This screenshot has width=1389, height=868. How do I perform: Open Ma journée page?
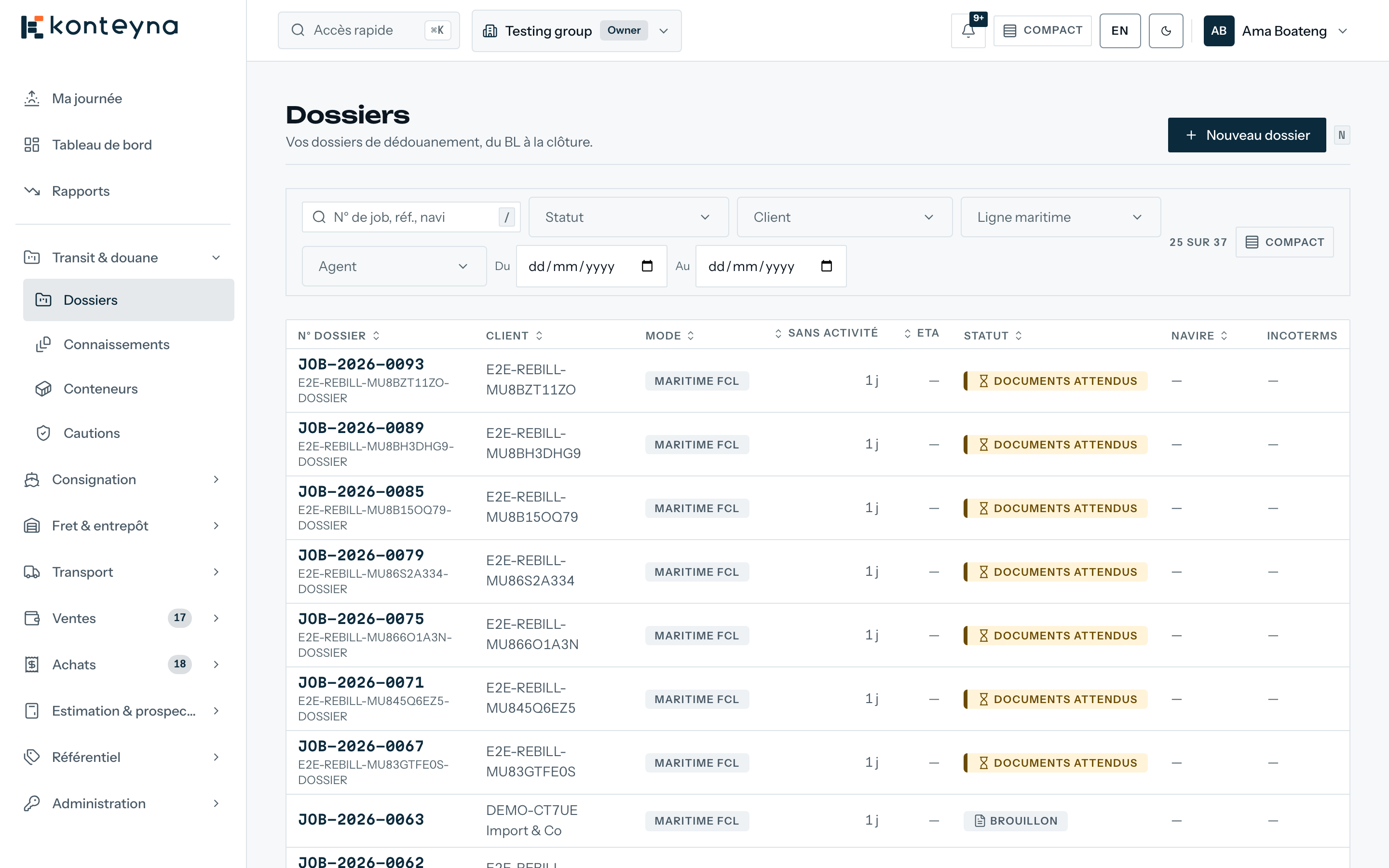pyautogui.click(x=87, y=98)
